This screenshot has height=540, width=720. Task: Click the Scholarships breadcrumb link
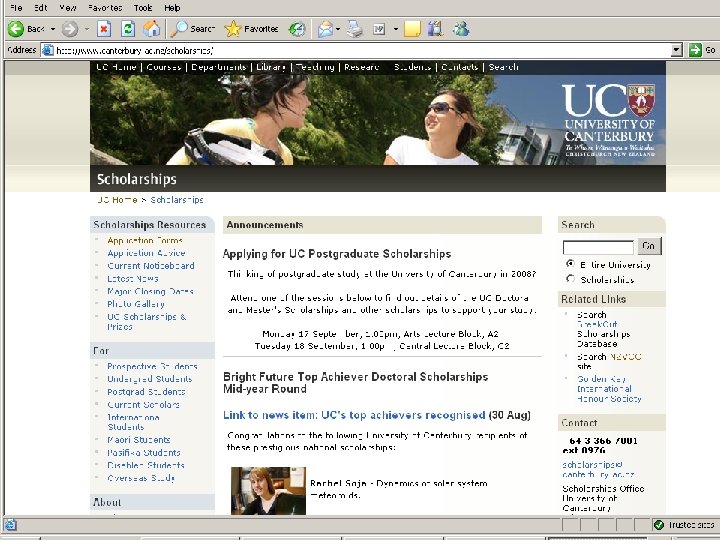click(x=177, y=200)
